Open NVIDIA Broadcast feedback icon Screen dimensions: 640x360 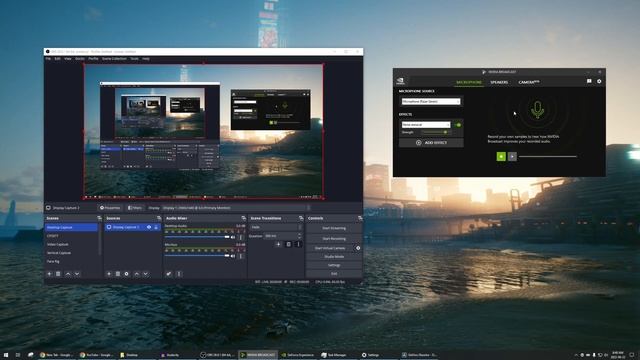pos(589,81)
